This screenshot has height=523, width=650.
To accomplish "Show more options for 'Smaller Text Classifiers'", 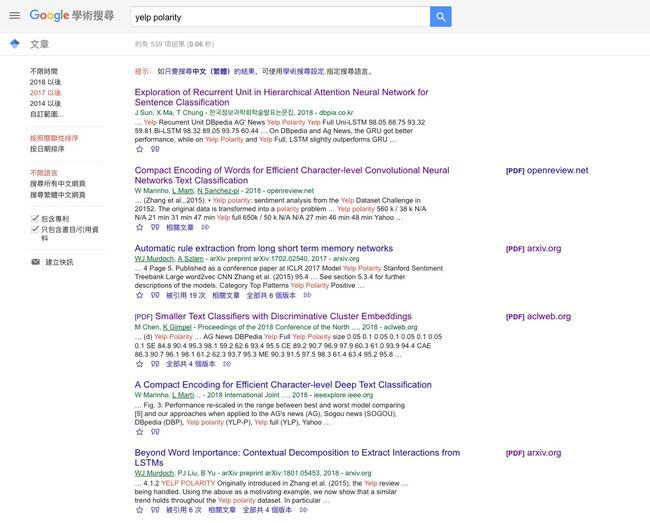I will 227,364.
